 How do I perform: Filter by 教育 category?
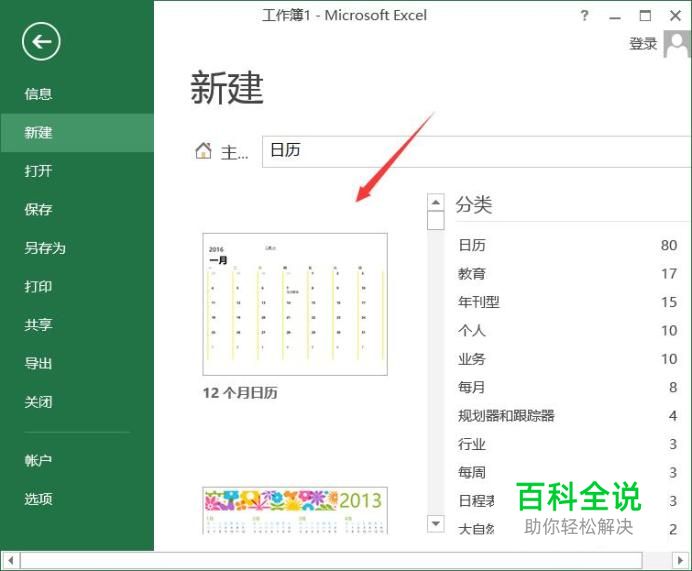click(568, 274)
